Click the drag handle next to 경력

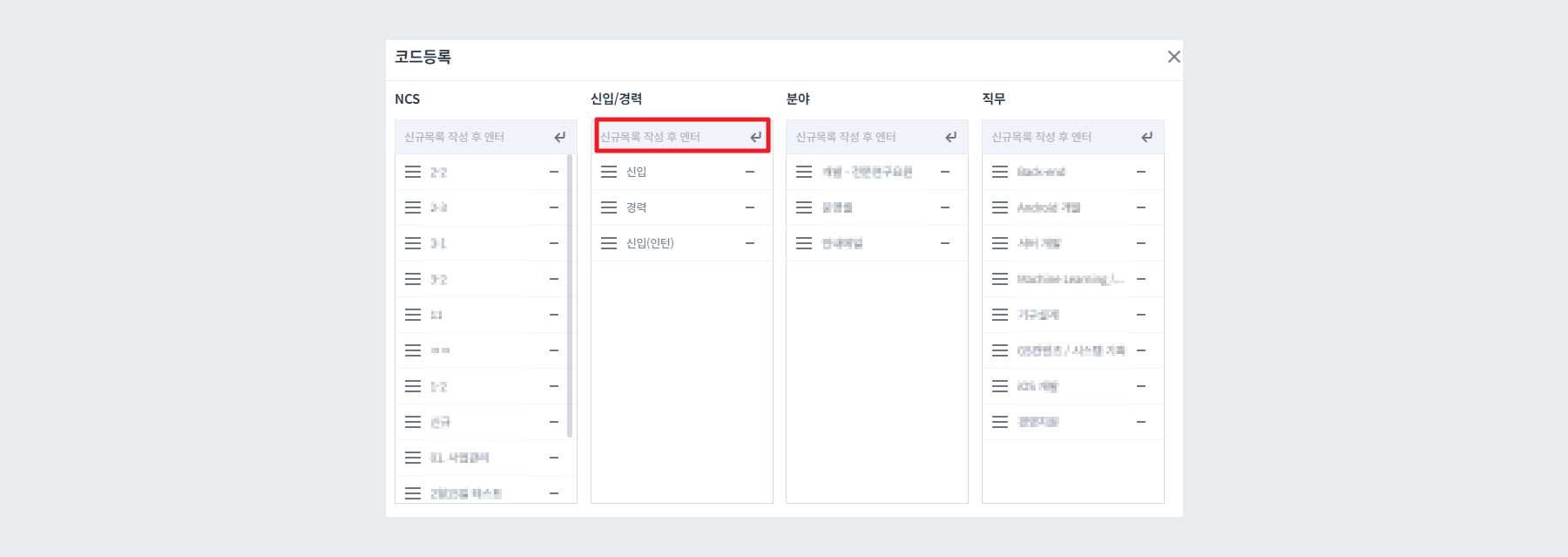610,207
